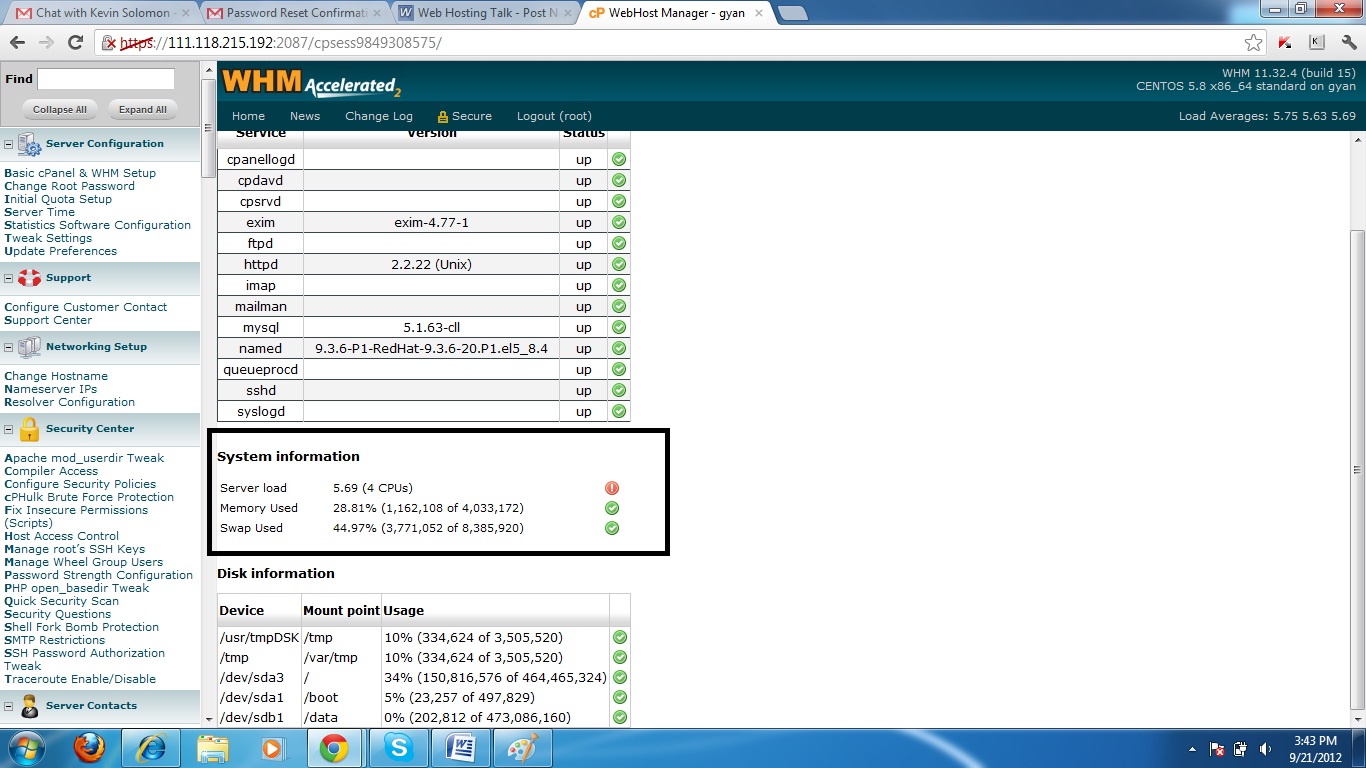
Task: Open Change Log in WHM navigation
Action: coord(379,116)
